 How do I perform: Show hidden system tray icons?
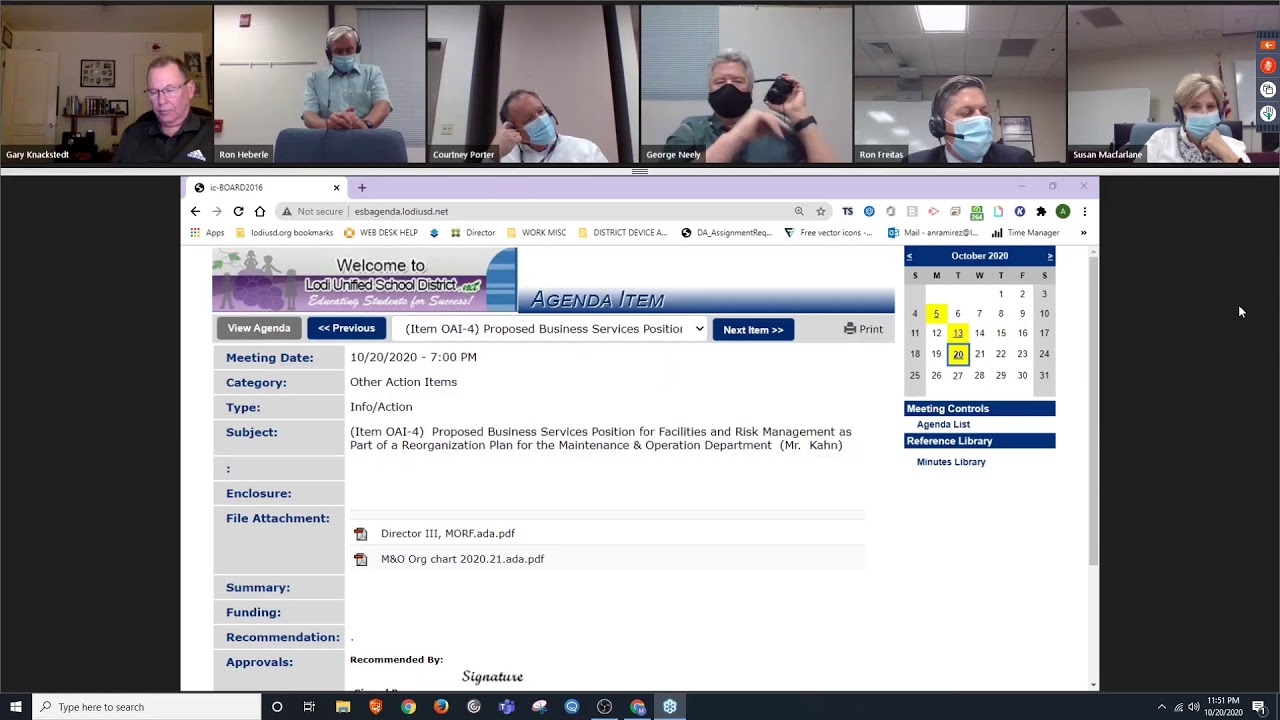tap(1161, 707)
